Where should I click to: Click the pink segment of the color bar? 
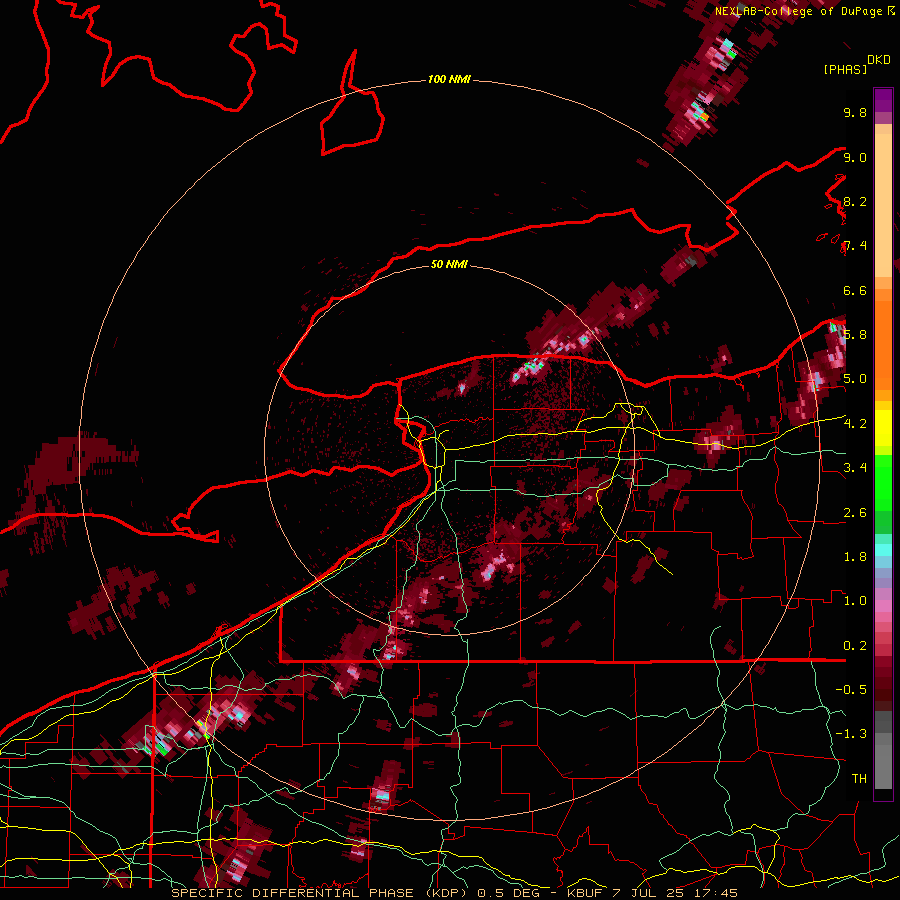tap(883, 606)
